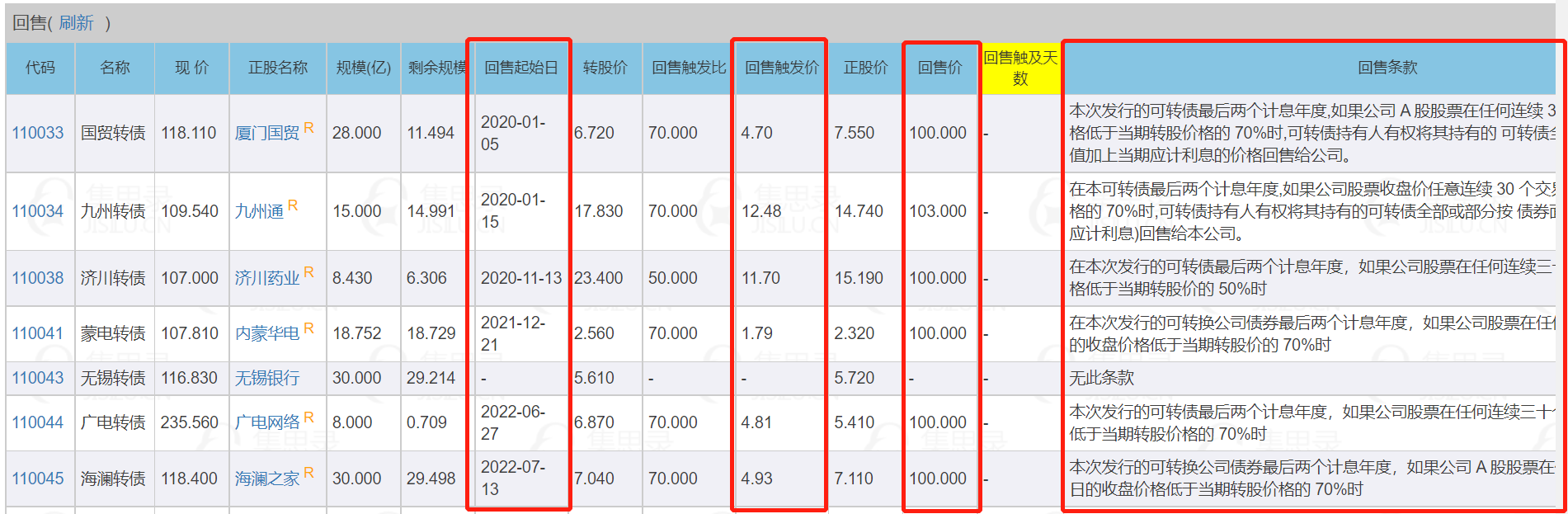Sort by the 正股价 column header
Image resolution: width=1568 pixels, height=514 pixels.
click(866, 68)
